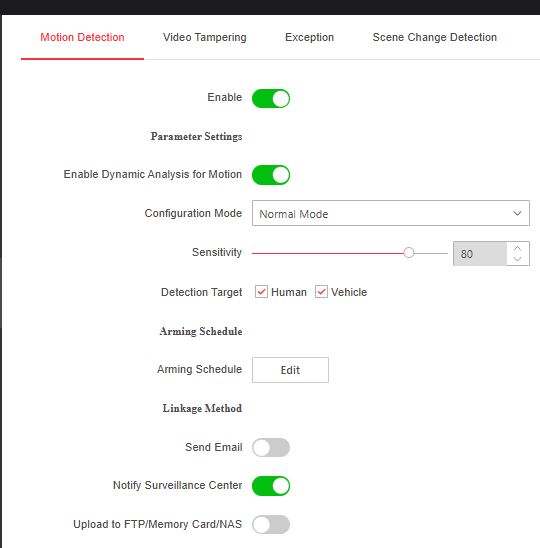Viewport: 540px width, 548px height.
Task: Open the Configuration Mode dropdown
Action: point(391,213)
